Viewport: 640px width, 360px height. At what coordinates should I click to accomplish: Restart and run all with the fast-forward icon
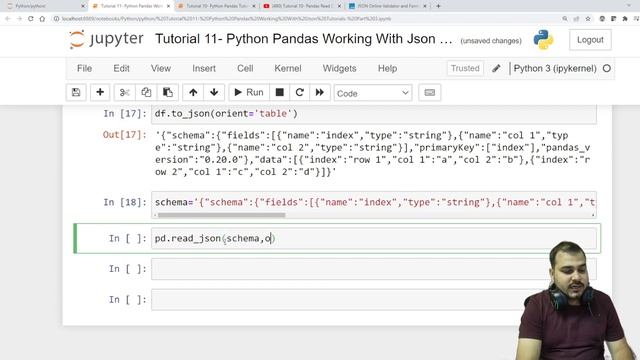tap(320, 93)
